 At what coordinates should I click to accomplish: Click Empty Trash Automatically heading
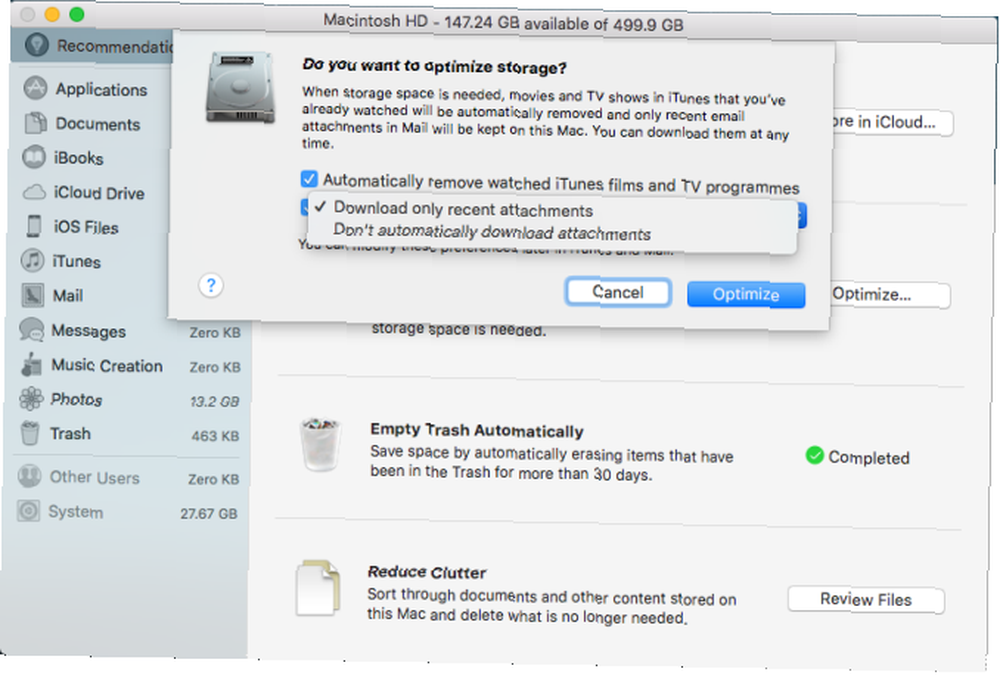point(477,431)
